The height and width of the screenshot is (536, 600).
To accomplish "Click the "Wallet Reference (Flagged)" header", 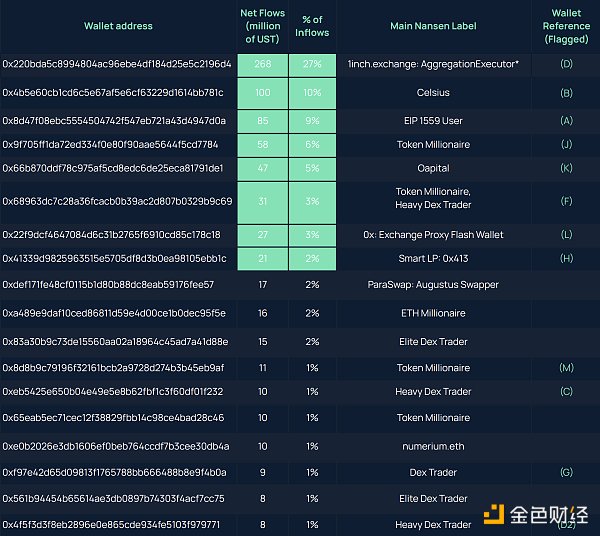I will coord(566,26).
